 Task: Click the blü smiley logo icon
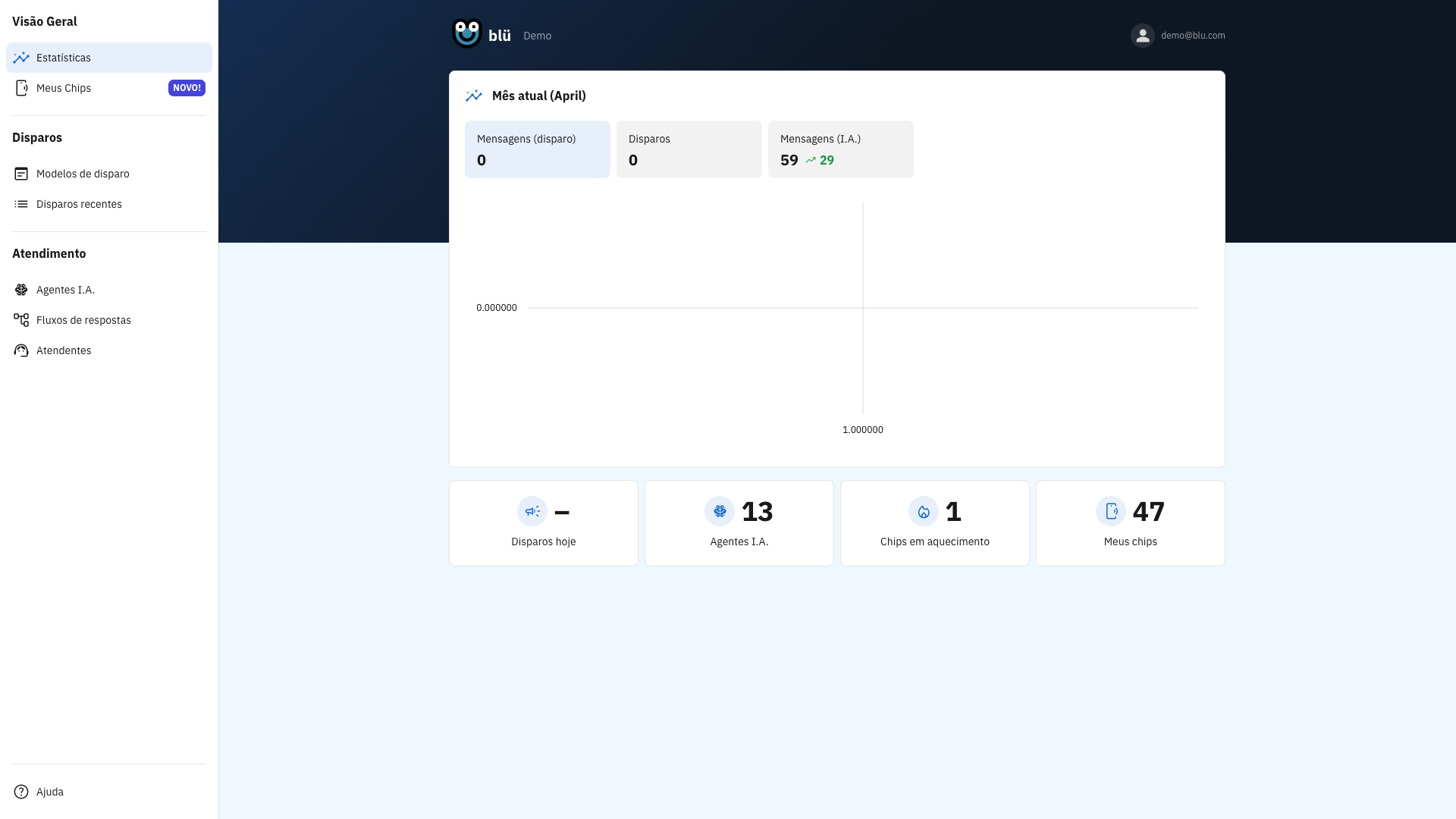466,33
